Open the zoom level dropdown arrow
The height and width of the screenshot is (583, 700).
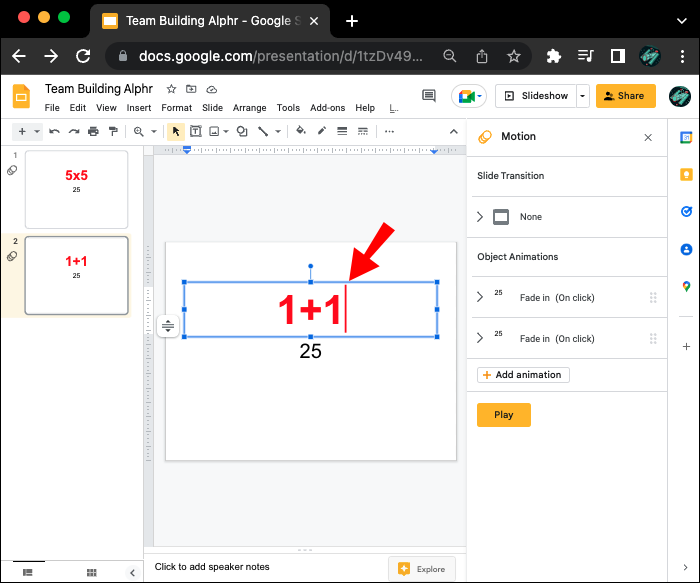click(154, 131)
